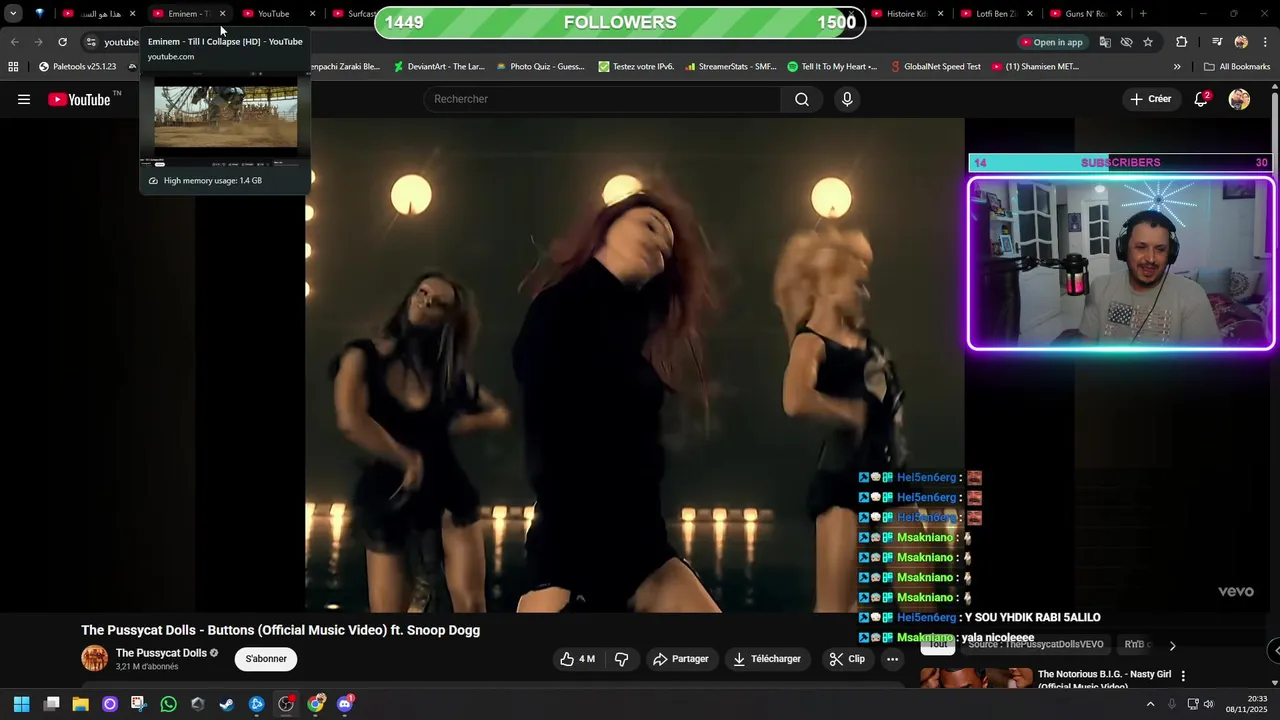Image resolution: width=1280 pixels, height=720 pixels.
Task: Open the Pussycat Dolls channel avatar
Action: click(94, 659)
